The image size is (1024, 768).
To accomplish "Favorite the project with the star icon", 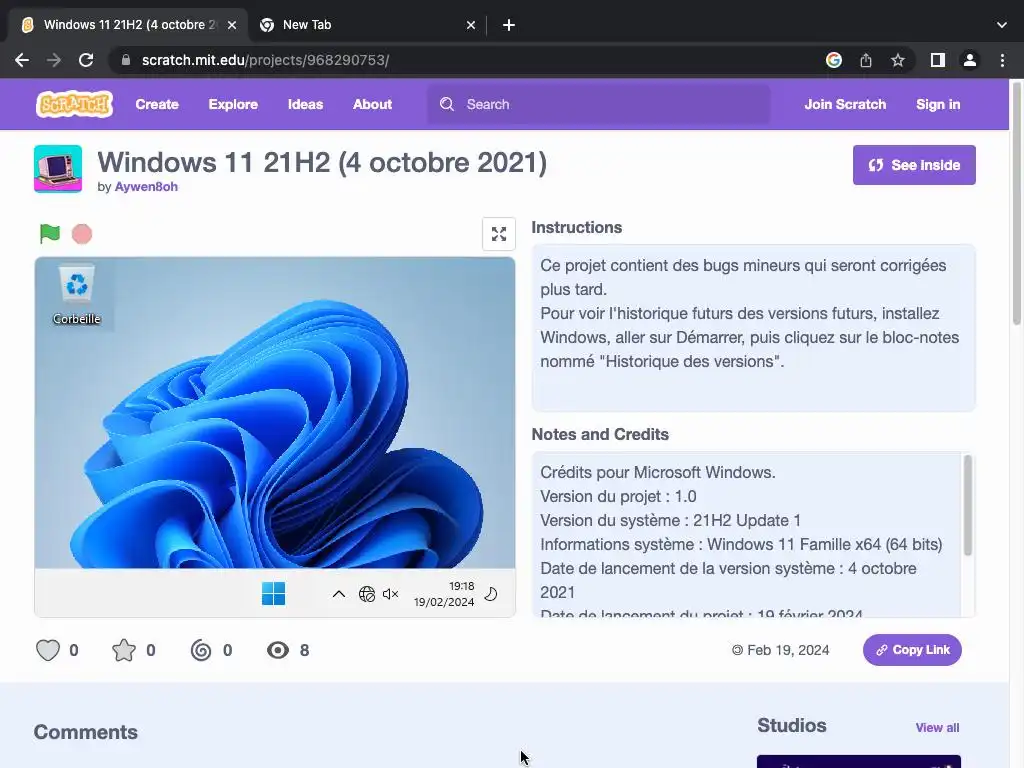I will click(x=123, y=650).
